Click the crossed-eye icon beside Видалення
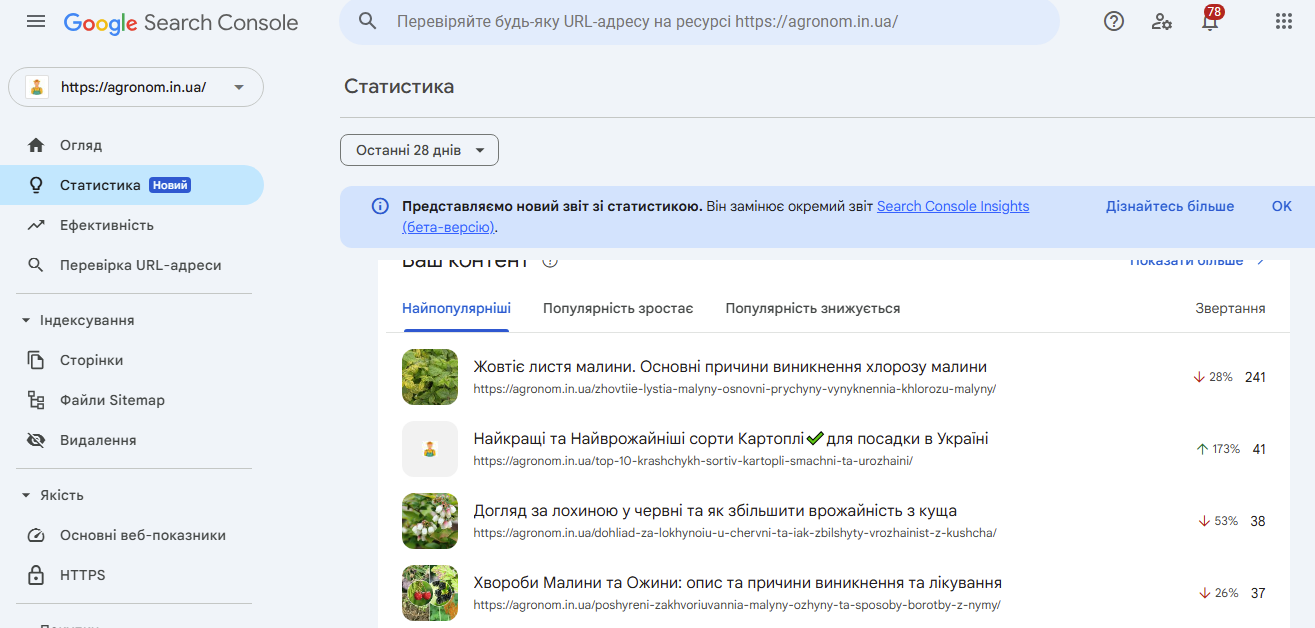The image size is (1315, 628). pyautogui.click(x=36, y=440)
